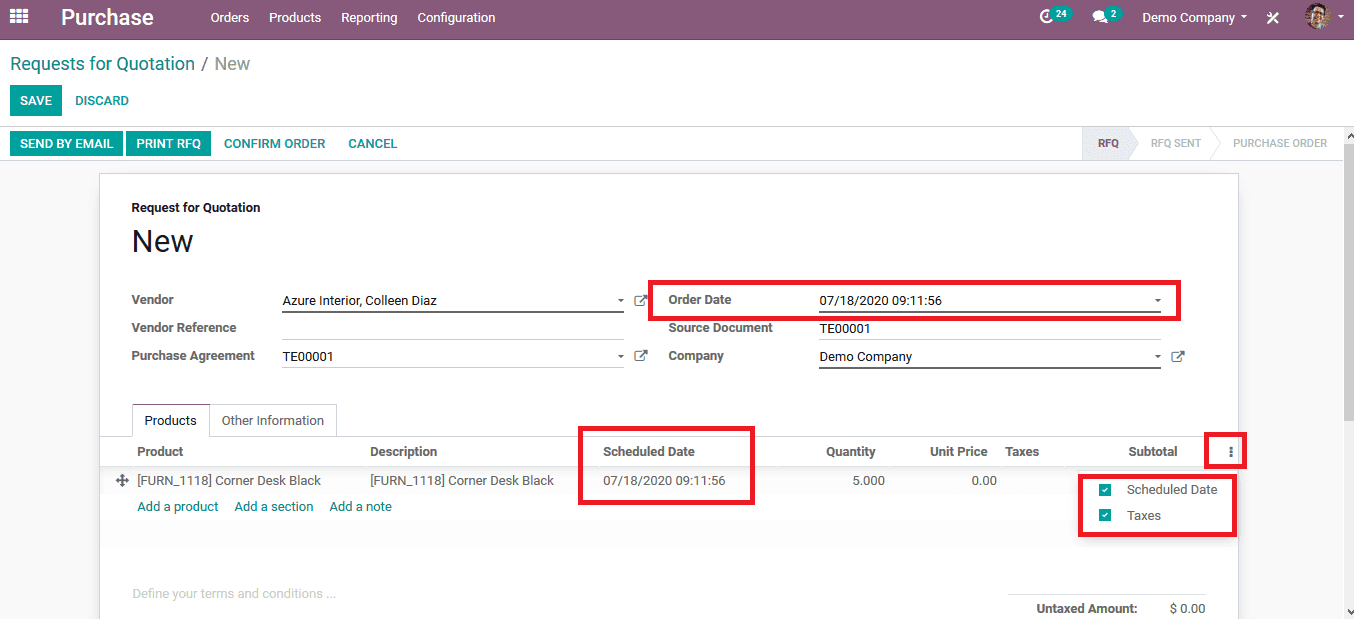Expand the Order Date dropdown arrow
Viewport: 1355px width, 619px height.
click(1157, 301)
